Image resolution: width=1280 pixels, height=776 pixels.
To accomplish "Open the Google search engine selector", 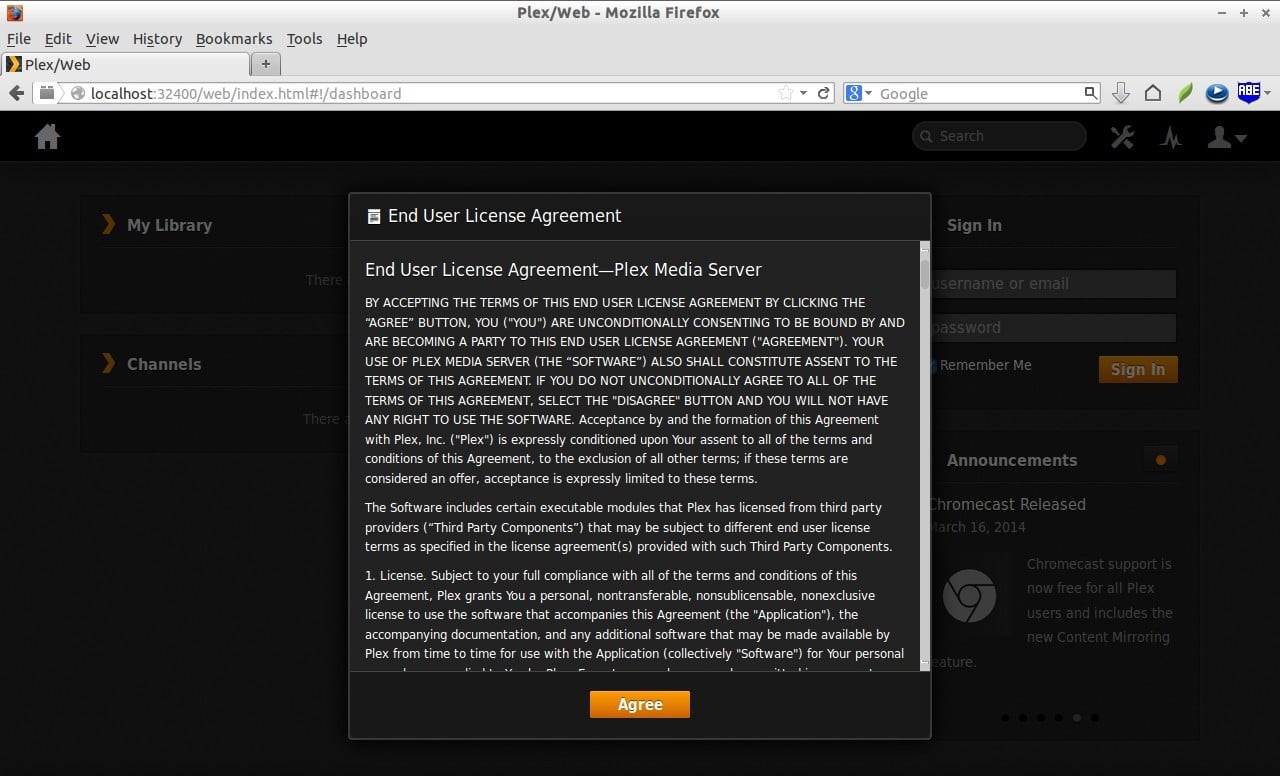I will coord(859,93).
